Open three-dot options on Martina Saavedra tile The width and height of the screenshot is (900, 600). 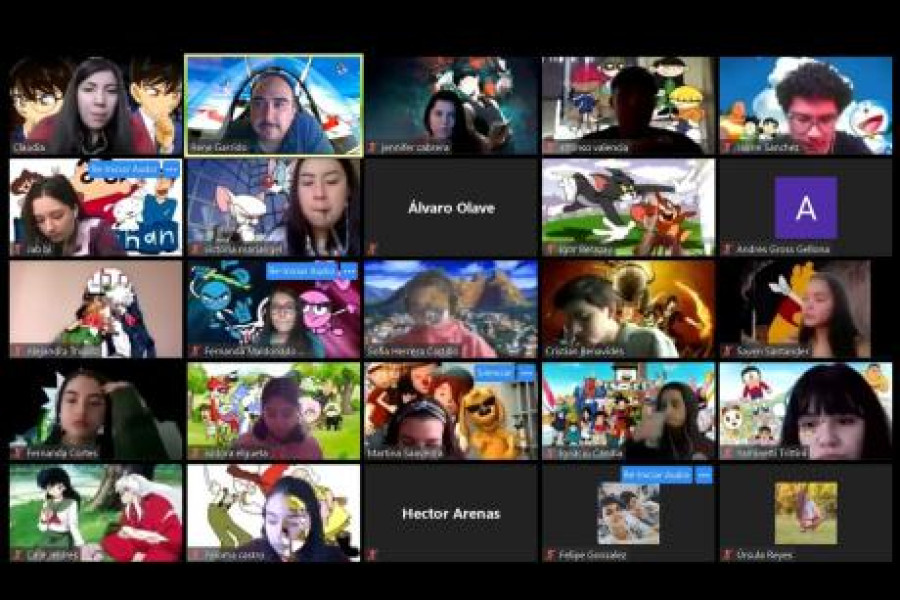tap(526, 372)
